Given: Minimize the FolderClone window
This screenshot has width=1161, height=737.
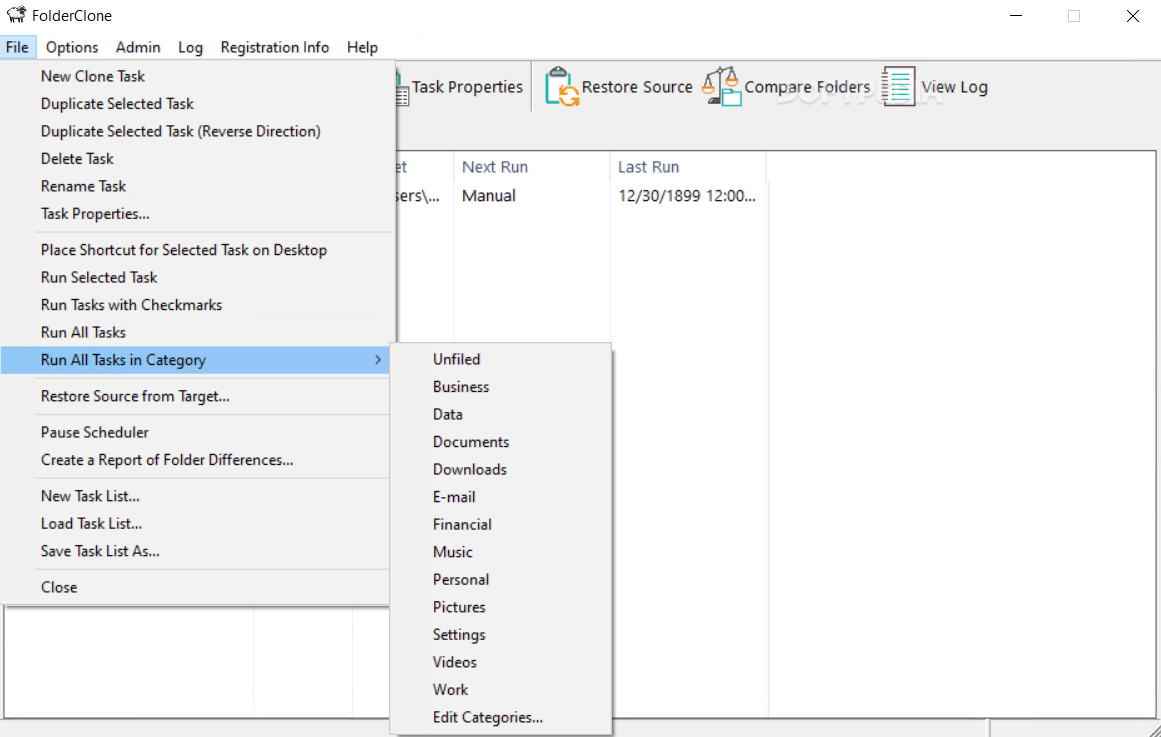Looking at the screenshot, I should coord(1016,16).
